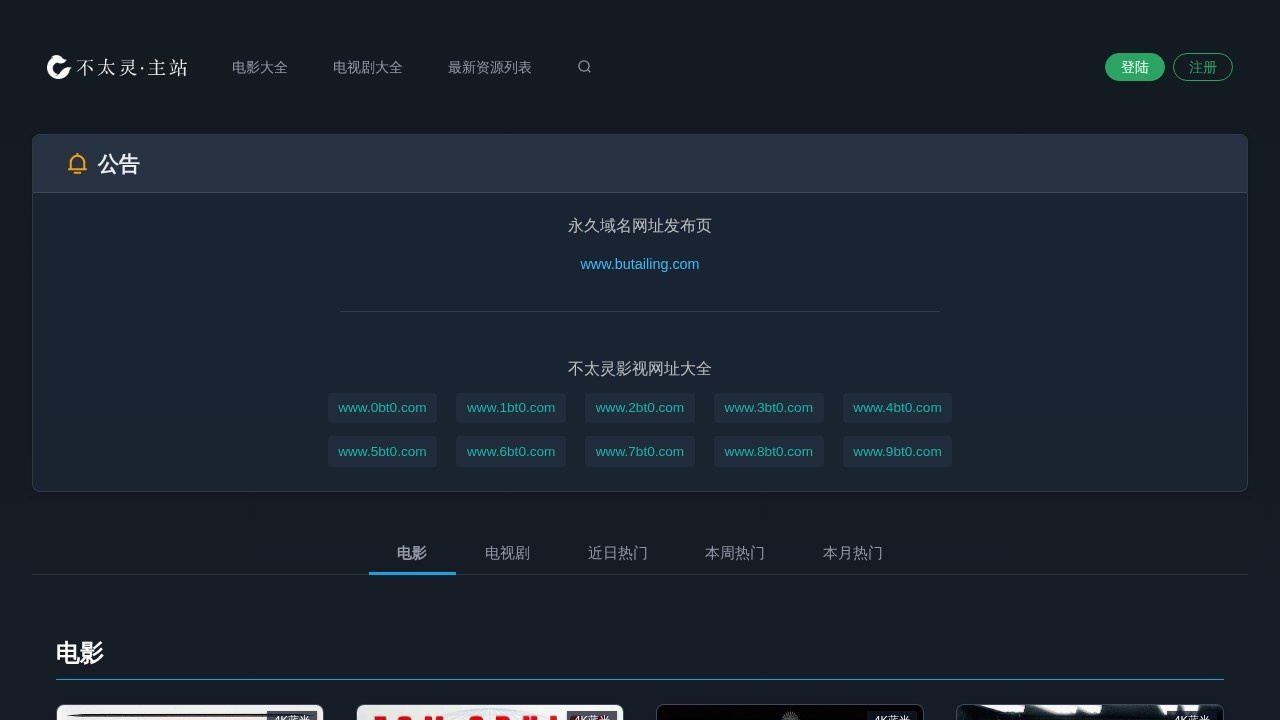Open 电影大全 in the navigation bar

260,67
